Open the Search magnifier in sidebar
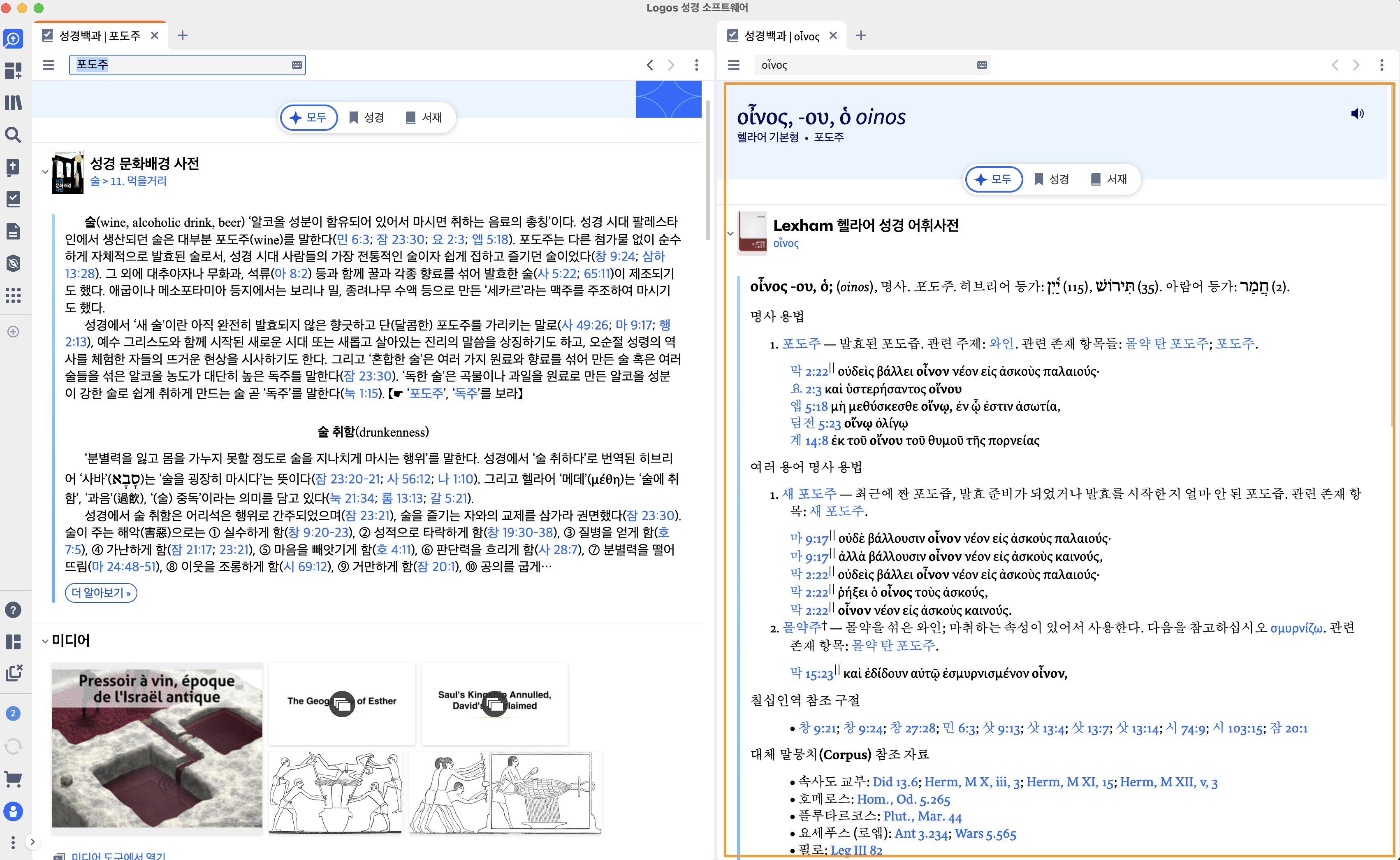1400x860 pixels. 13,135
